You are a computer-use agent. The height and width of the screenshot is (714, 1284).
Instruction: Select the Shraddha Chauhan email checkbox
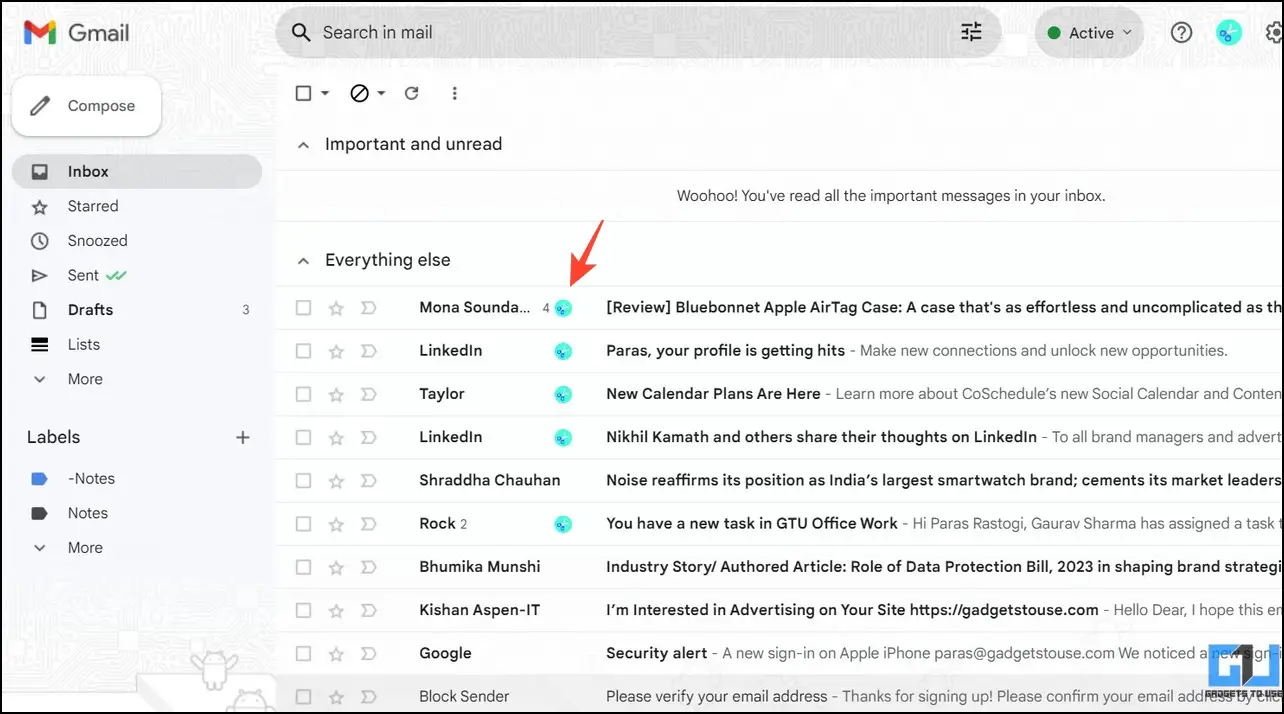click(x=304, y=481)
